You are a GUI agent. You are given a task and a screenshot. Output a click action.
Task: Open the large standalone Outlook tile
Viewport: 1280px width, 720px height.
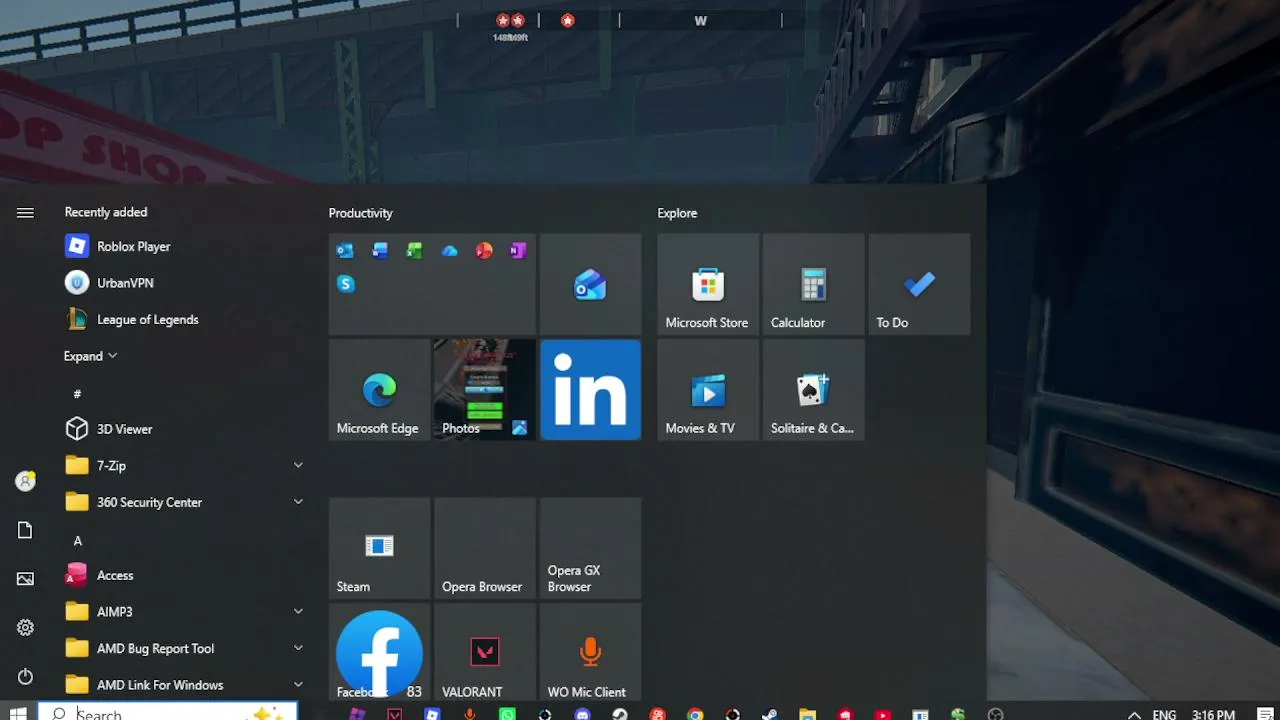[590, 284]
